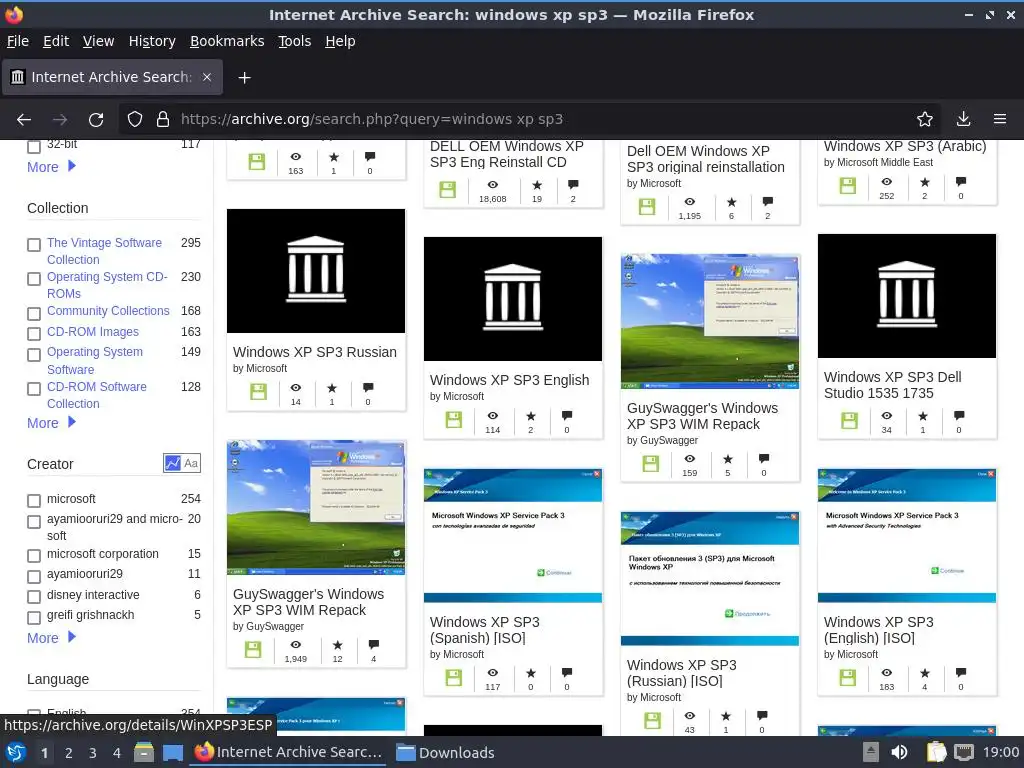
Task: Open the Windows XP SP3 Russian title link
Action: [315, 352]
